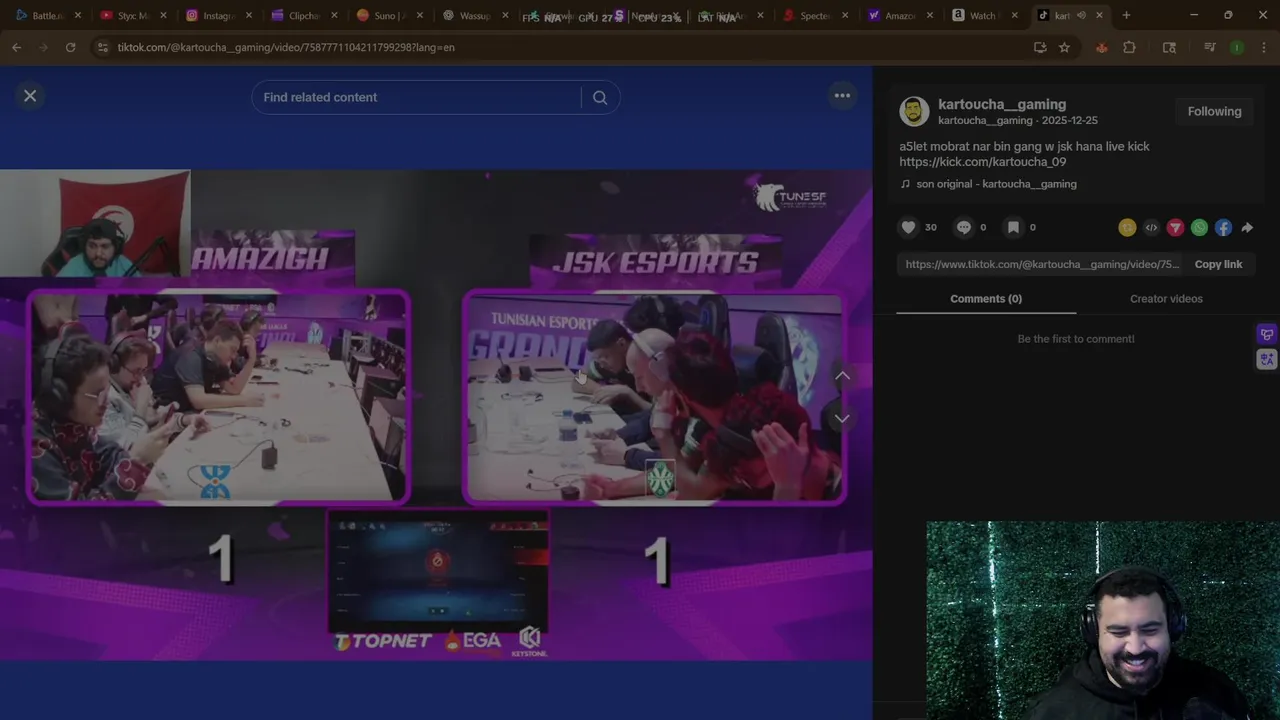Close the TikTok video viewer with X
This screenshot has width=1280, height=720.
coord(30,96)
